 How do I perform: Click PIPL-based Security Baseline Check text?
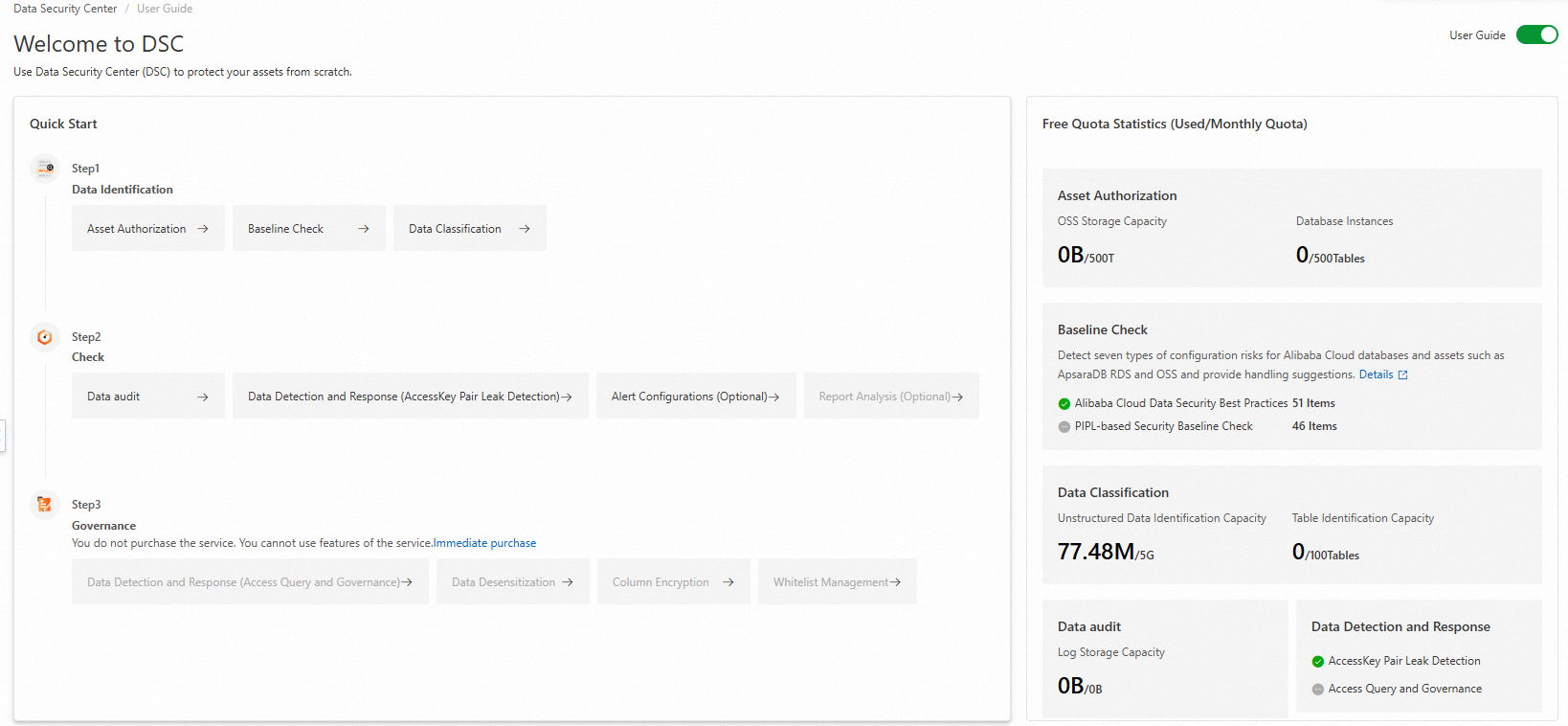pyautogui.click(x=1164, y=426)
